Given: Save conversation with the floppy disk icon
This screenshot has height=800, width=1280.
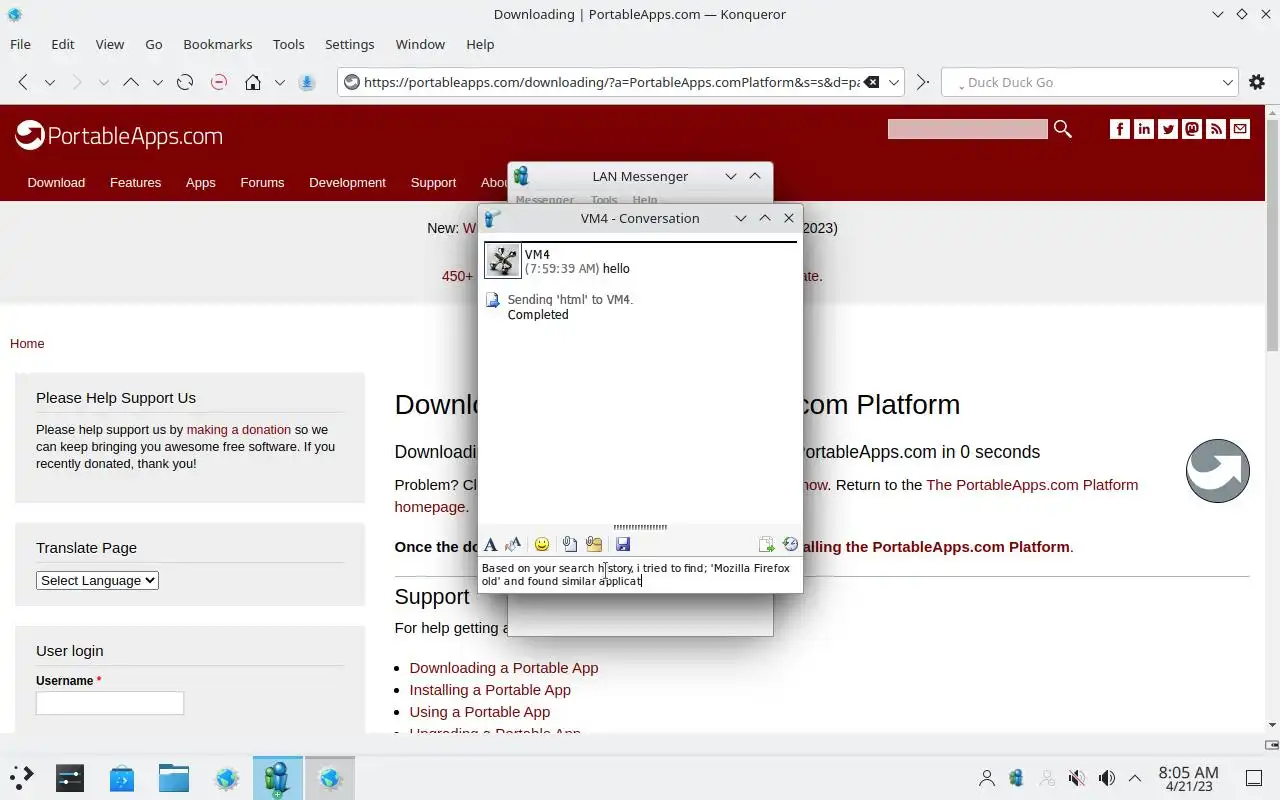Looking at the screenshot, I should 623,544.
